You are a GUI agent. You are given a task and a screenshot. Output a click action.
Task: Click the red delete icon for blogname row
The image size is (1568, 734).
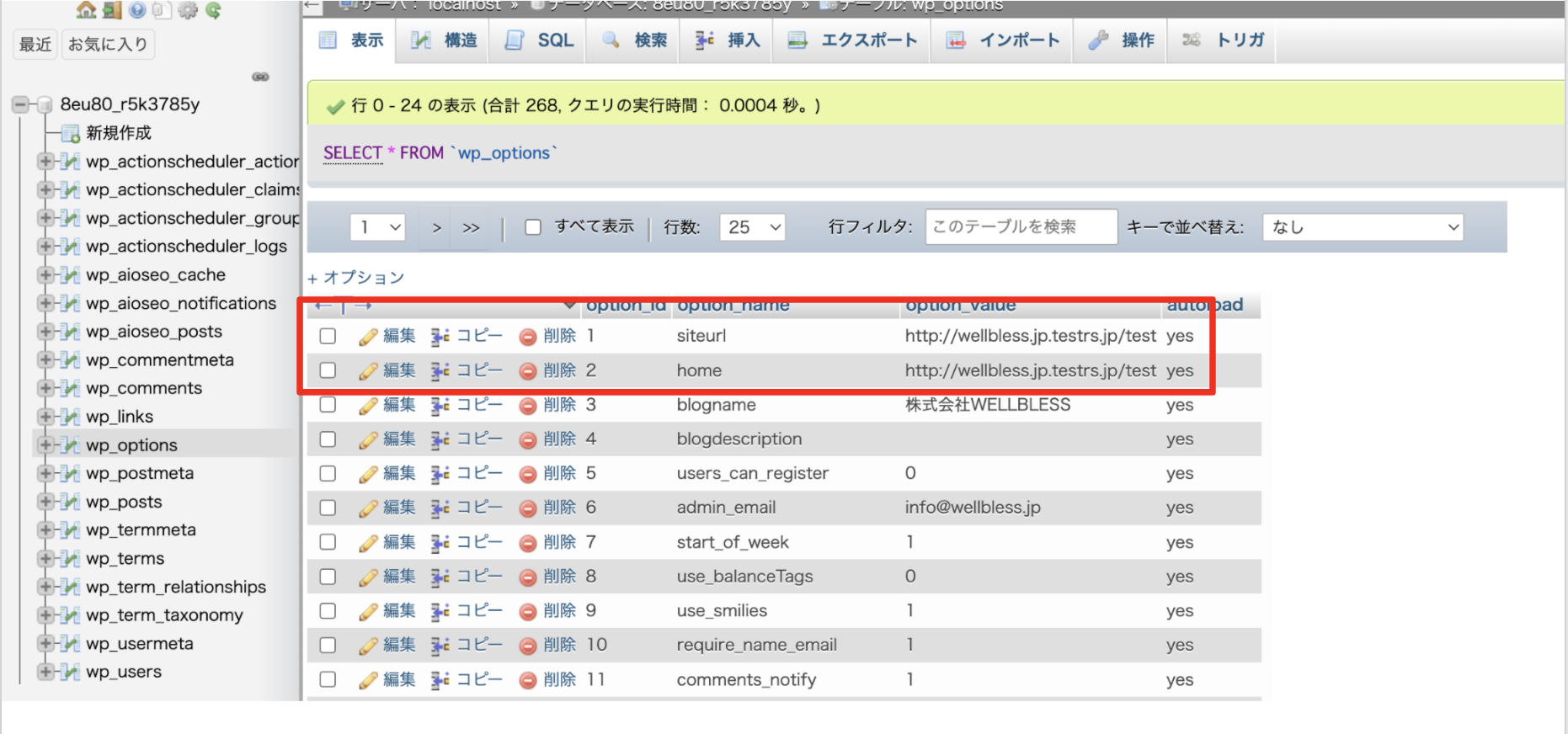(x=528, y=406)
